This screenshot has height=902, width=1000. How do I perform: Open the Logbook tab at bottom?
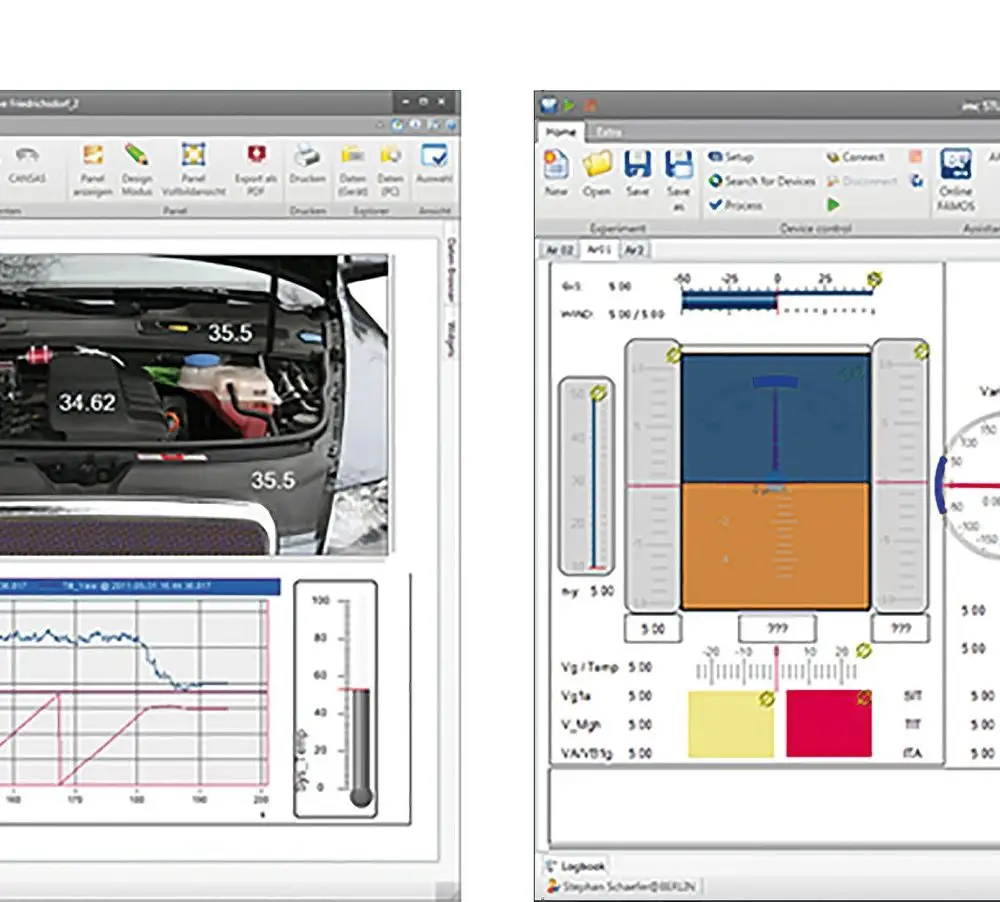[575, 866]
